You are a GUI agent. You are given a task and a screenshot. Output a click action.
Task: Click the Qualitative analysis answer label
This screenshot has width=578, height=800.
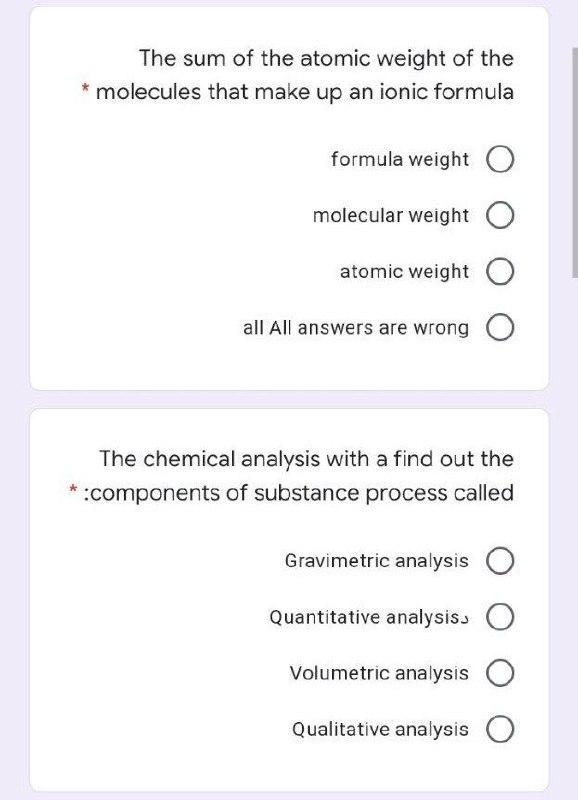[x=377, y=730]
